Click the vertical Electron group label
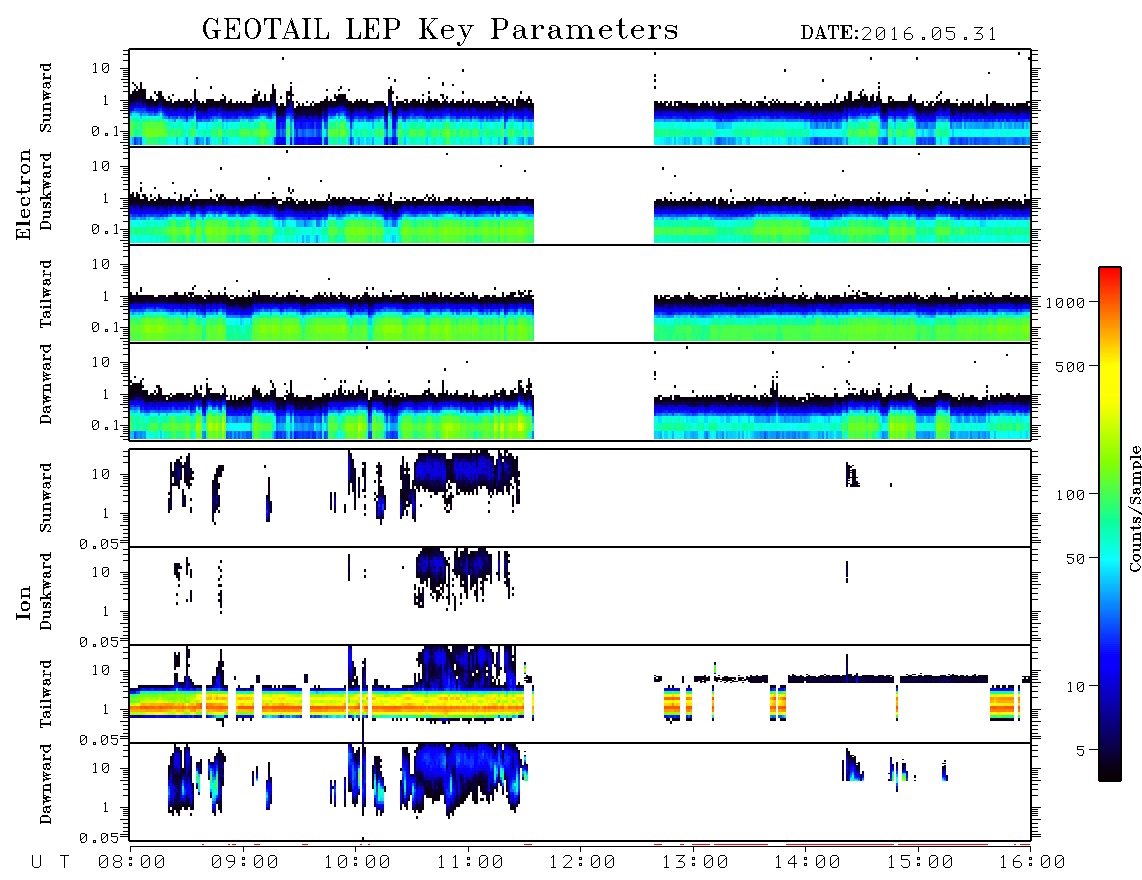Viewport: 1142px width, 880px height. point(23,194)
